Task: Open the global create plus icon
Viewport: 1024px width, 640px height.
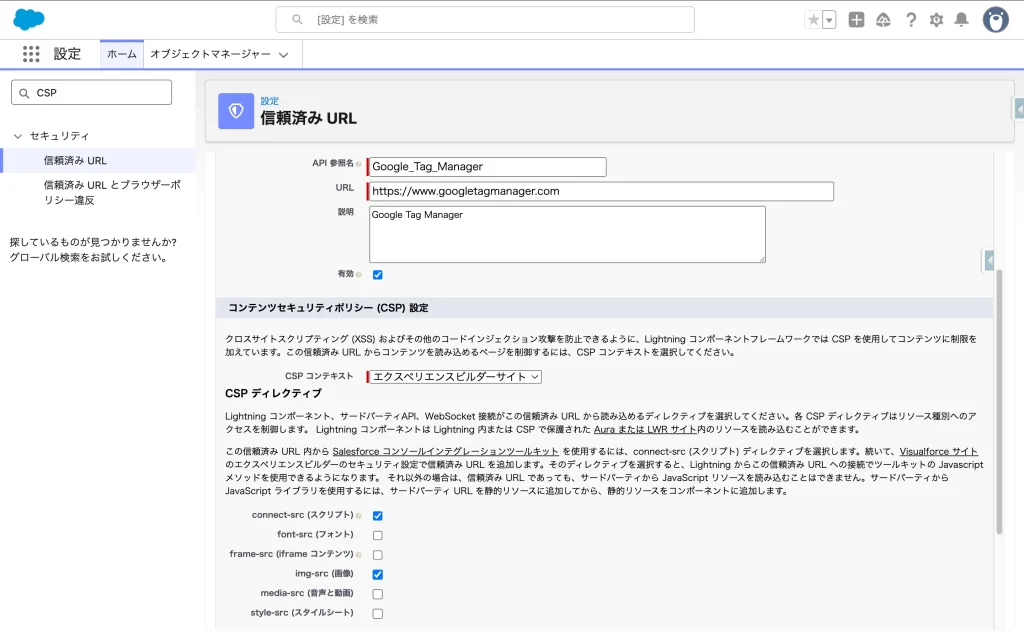Action: click(x=856, y=20)
